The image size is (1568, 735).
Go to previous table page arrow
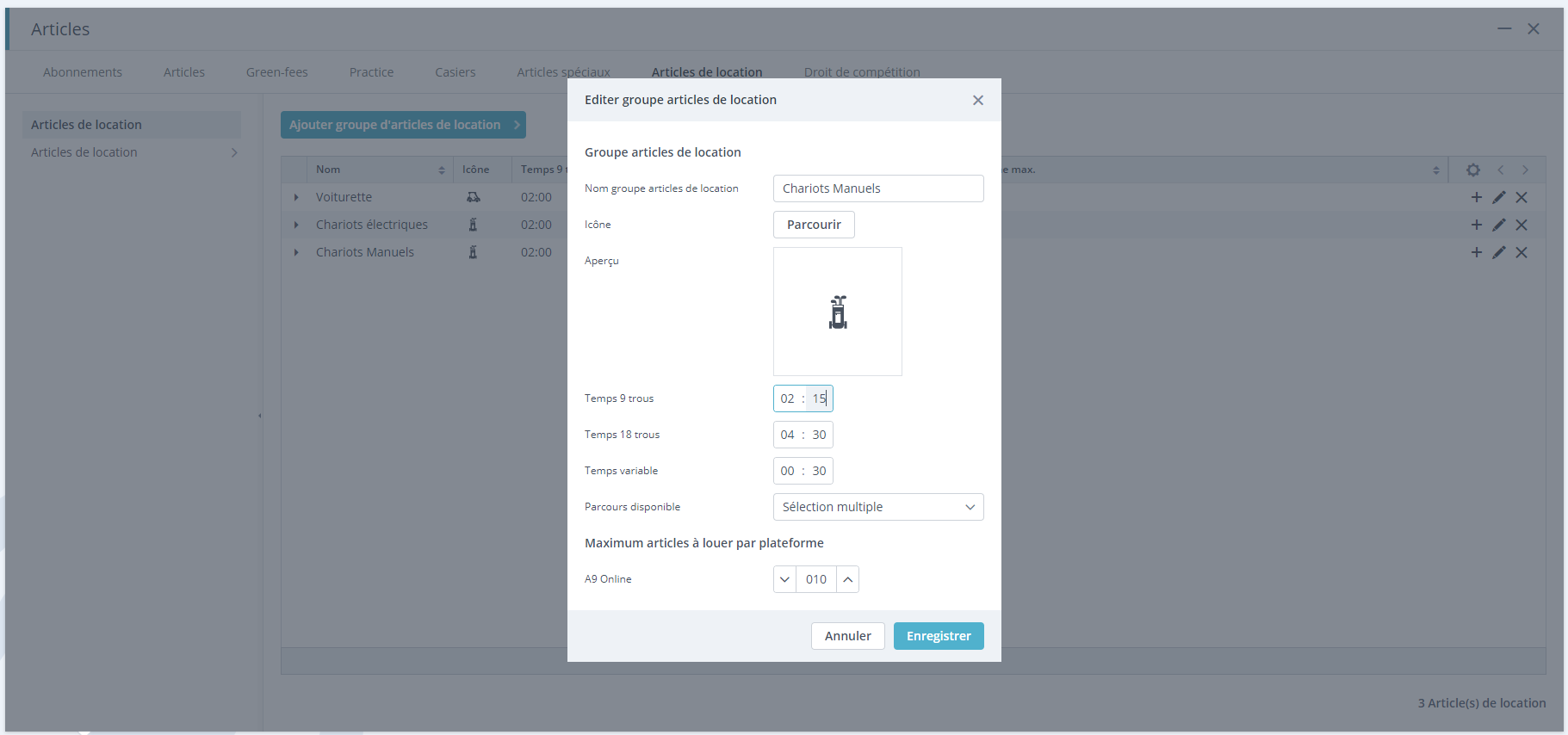click(x=1500, y=170)
